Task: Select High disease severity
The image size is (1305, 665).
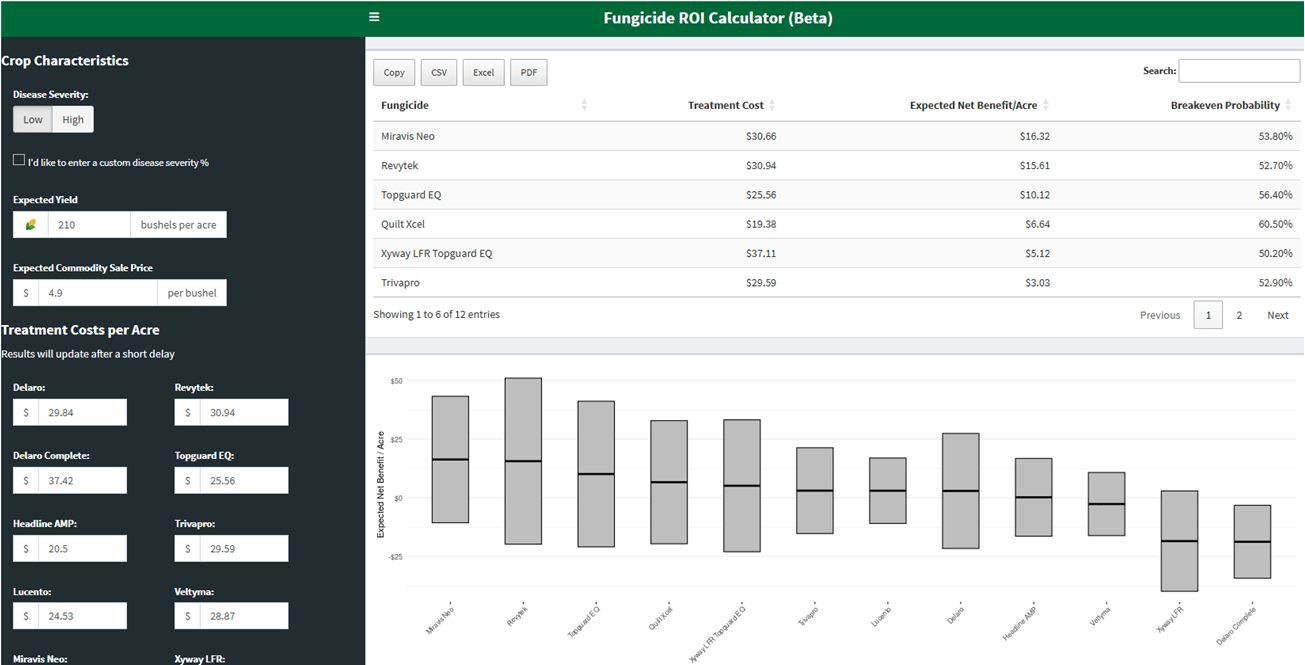Action: (71, 119)
